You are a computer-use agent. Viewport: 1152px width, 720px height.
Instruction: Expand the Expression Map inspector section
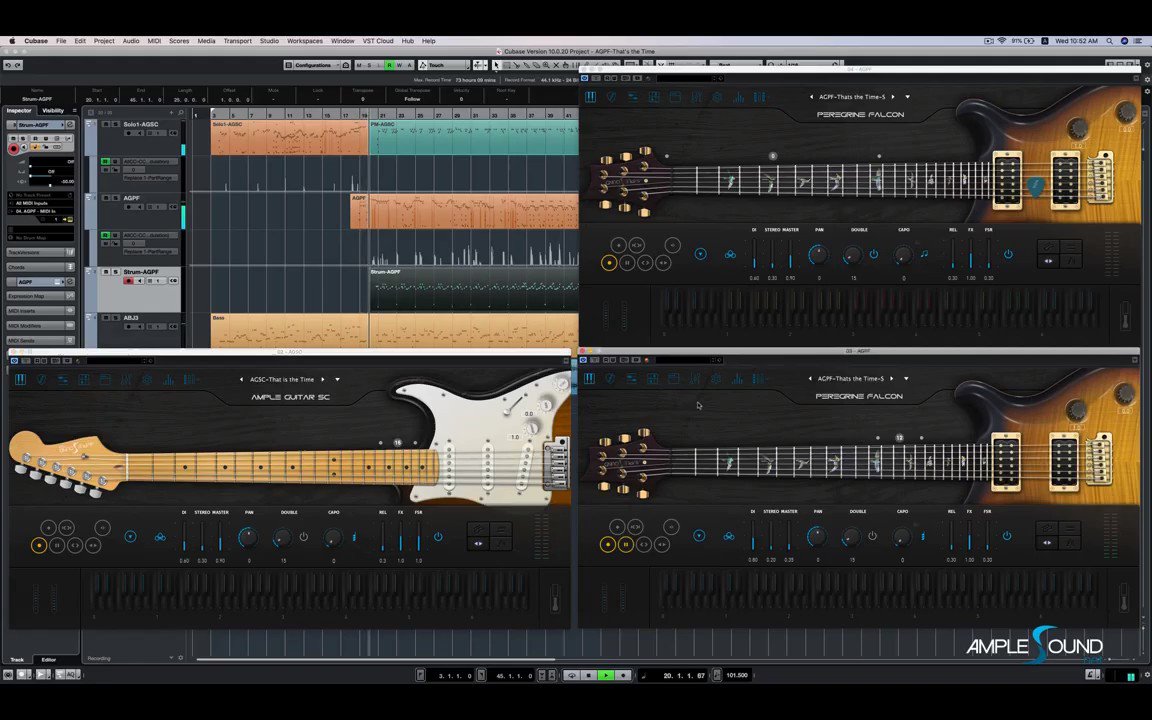coord(40,296)
